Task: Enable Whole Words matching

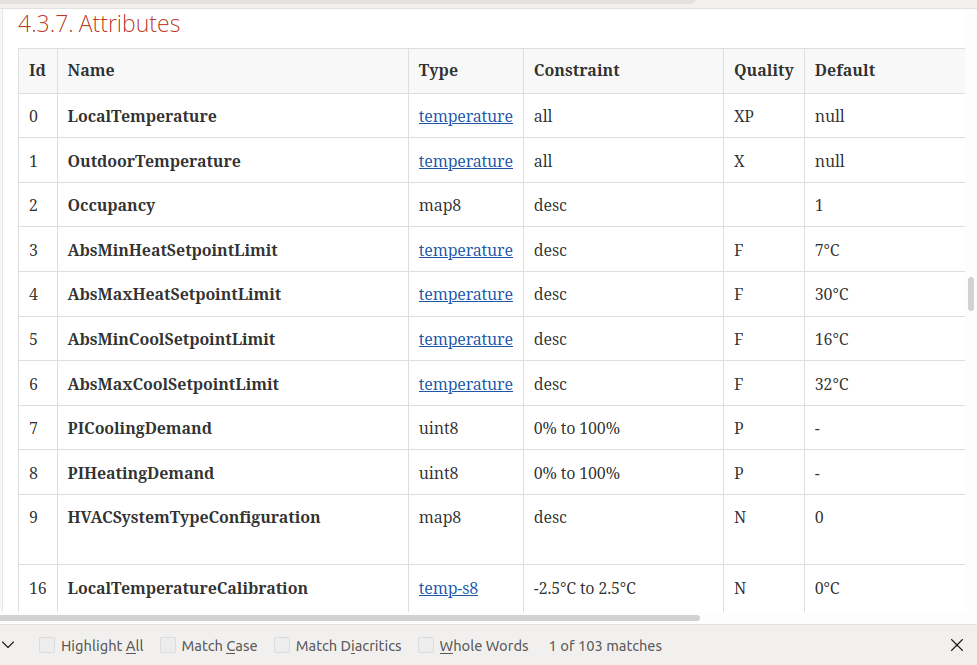Action: tap(424, 645)
